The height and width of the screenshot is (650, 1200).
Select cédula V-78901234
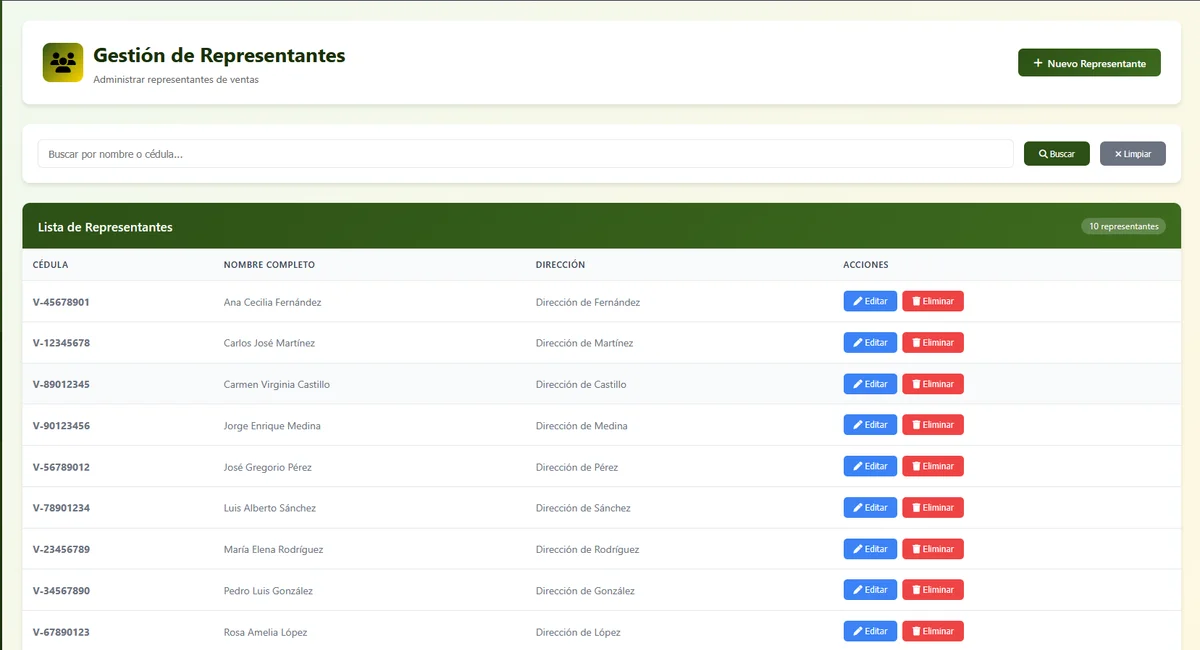point(61,508)
